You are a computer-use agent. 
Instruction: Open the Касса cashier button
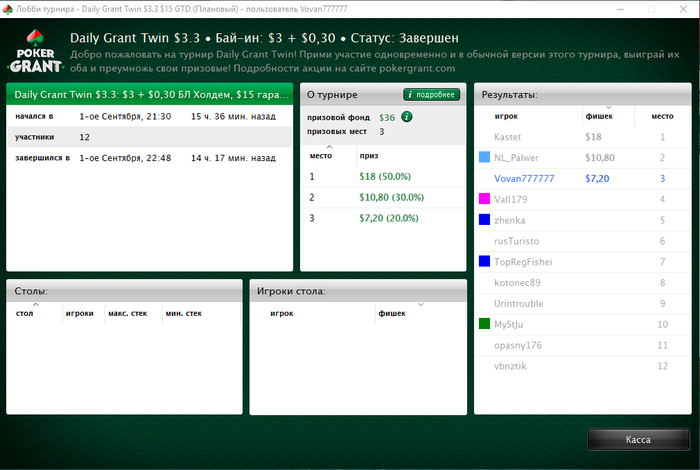click(x=638, y=440)
